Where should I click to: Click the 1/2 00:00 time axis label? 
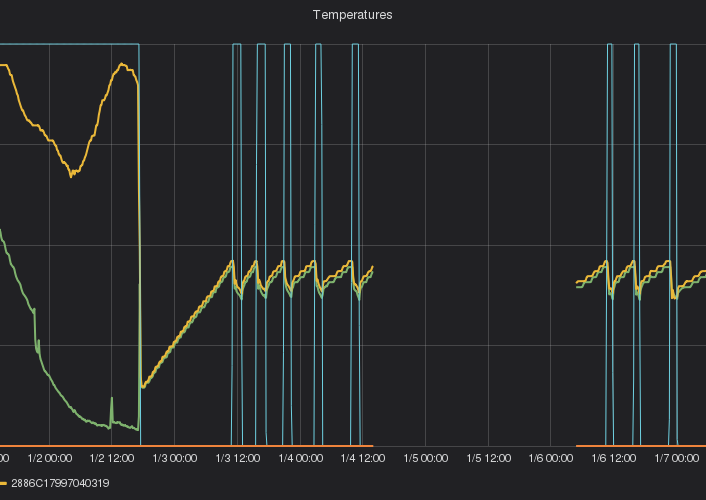click(x=50, y=458)
